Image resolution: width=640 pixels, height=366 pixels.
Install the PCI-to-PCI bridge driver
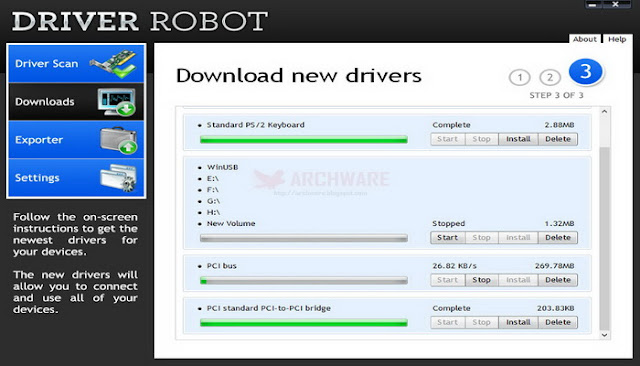point(518,322)
